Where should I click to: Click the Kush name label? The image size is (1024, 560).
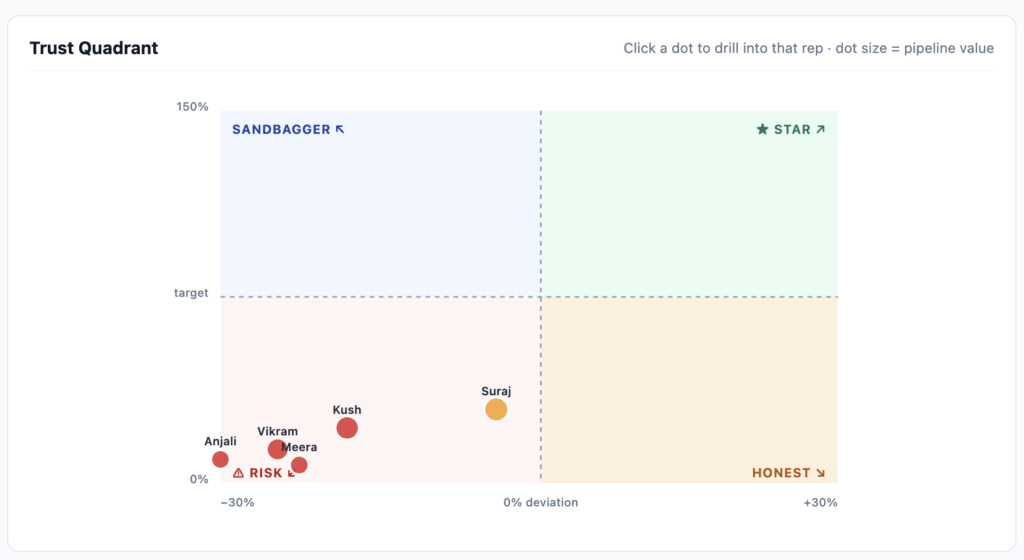(347, 410)
